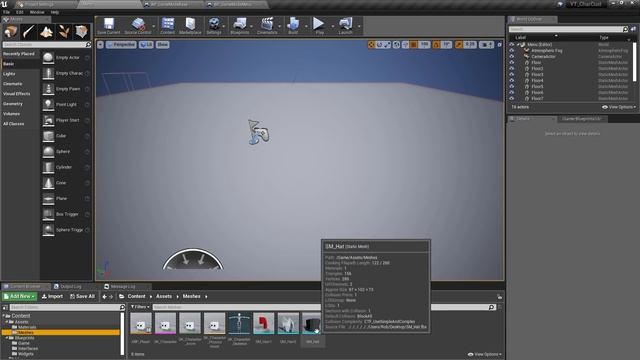Image resolution: width=640 pixels, height=360 pixels.
Task: Select the Landscape mode icon
Action: coord(46,31)
